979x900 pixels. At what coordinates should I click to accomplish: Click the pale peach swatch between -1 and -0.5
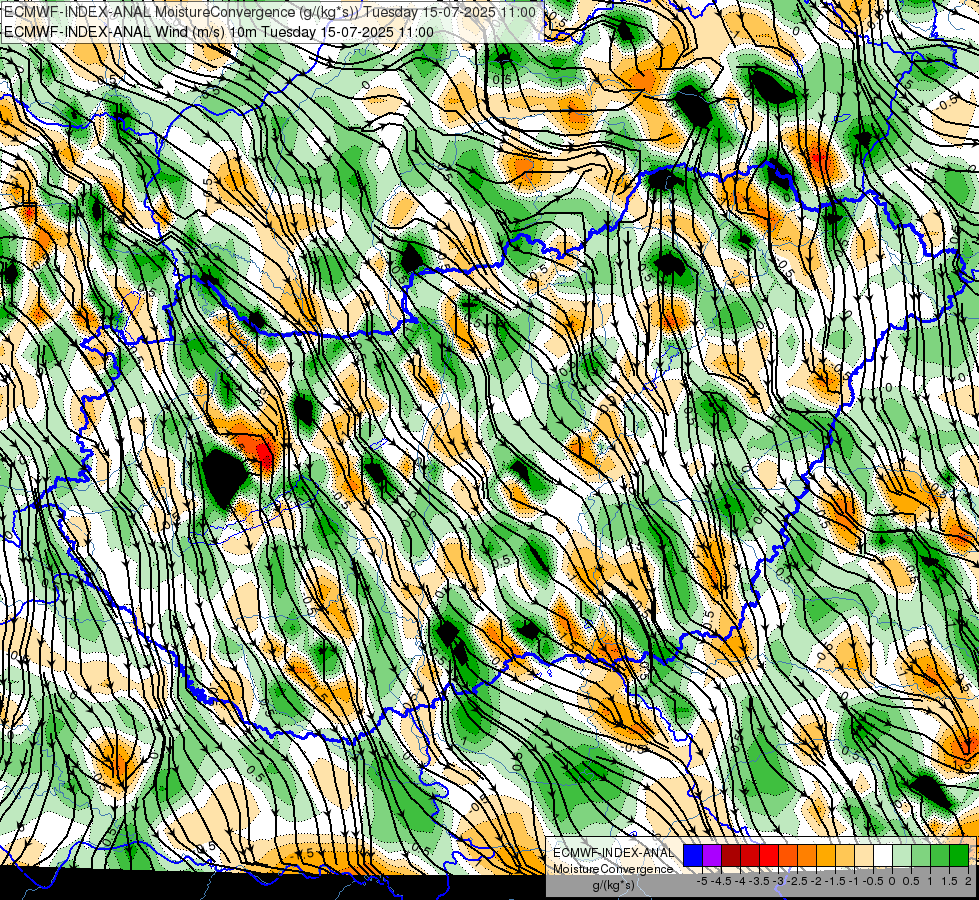864,855
